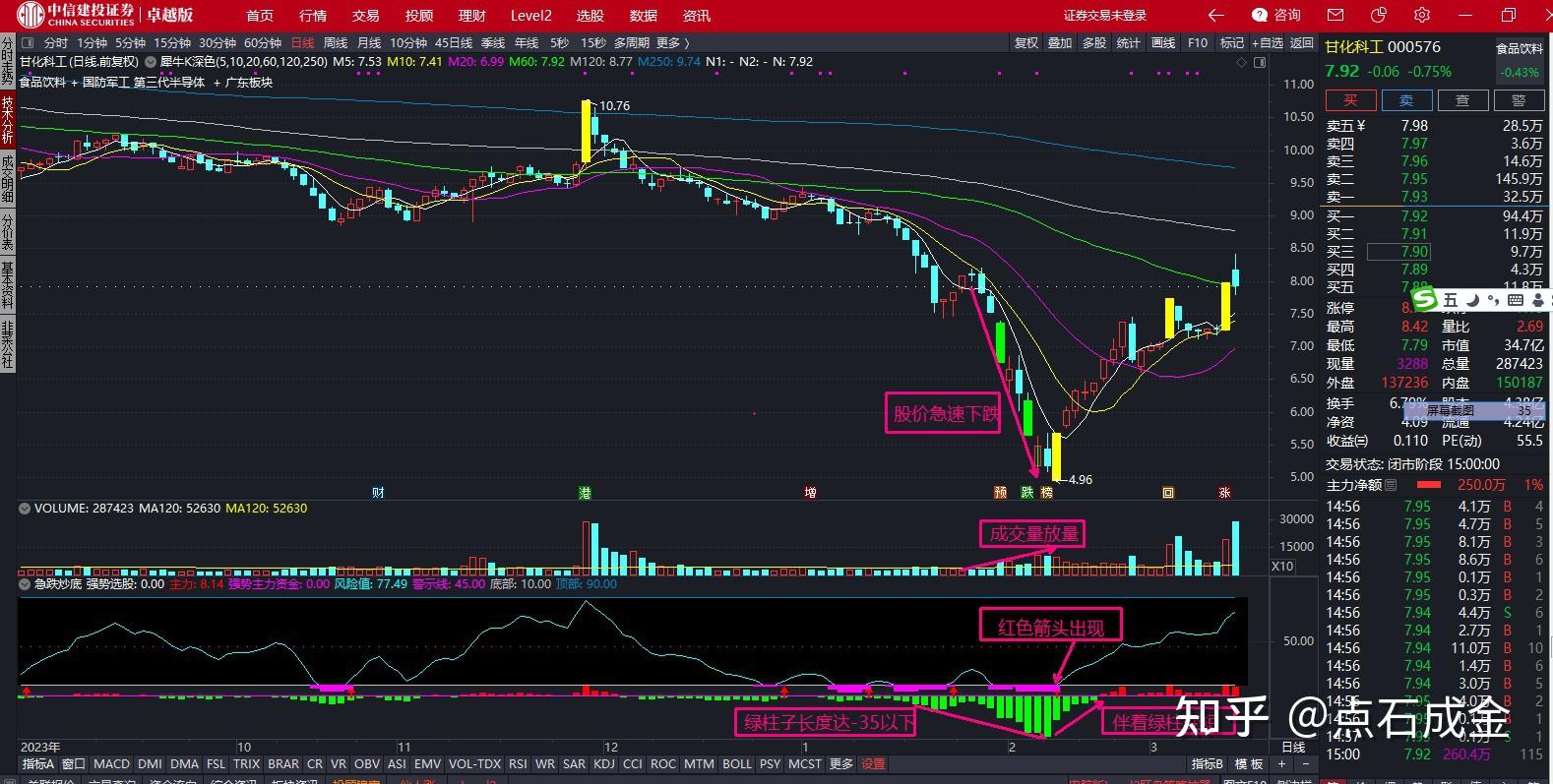The width and height of the screenshot is (1553, 784).
Task: Click the 涨 event marker on chart
Action: [x=1225, y=492]
